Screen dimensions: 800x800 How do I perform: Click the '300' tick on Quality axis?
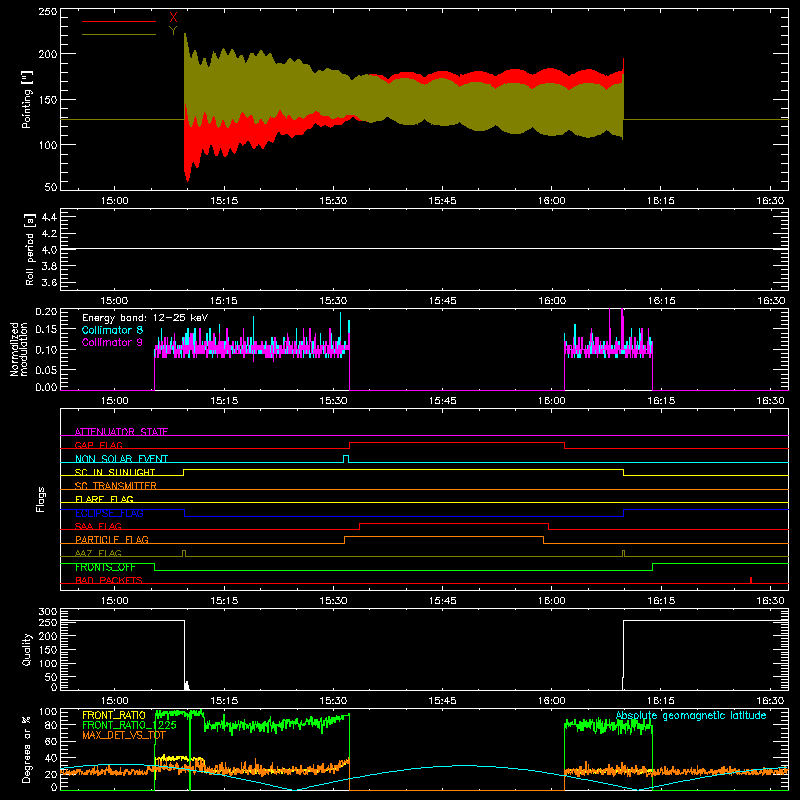pos(48,612)
